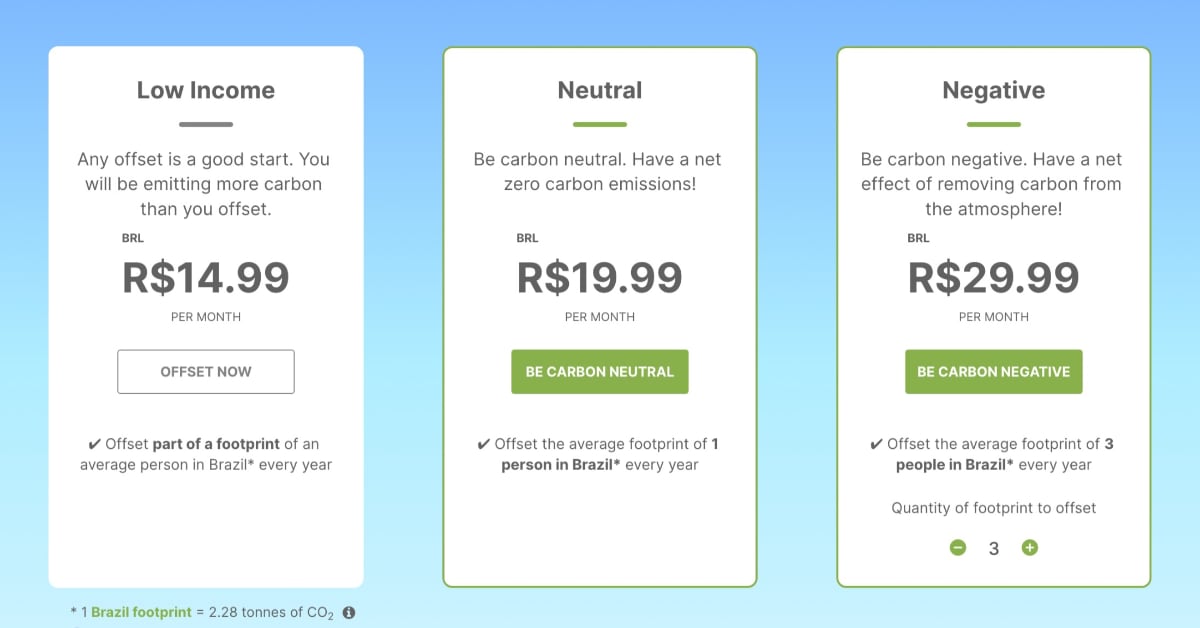
Task: Select the BE CARBON NEGATIVE button
Action: coord(993,372)
